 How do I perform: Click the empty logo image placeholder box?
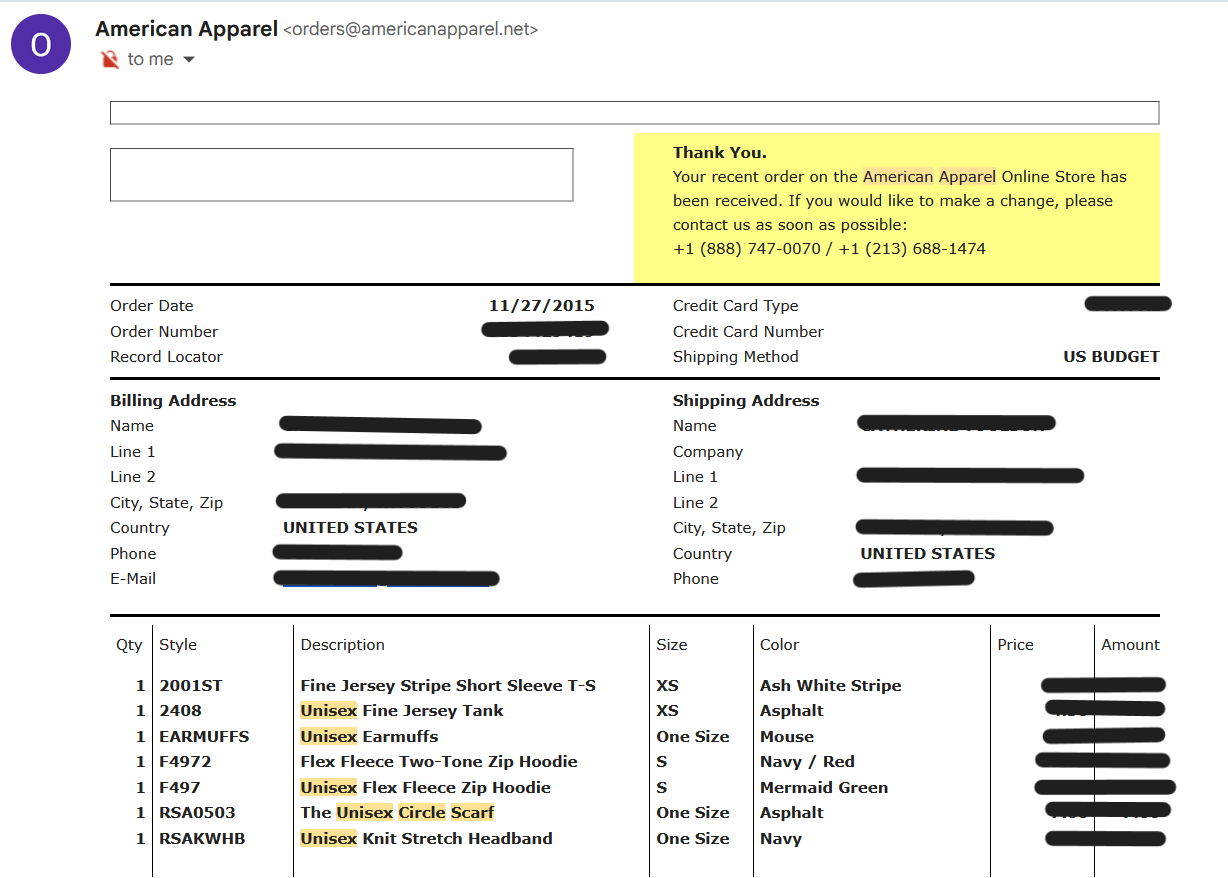tap(341, 175)
